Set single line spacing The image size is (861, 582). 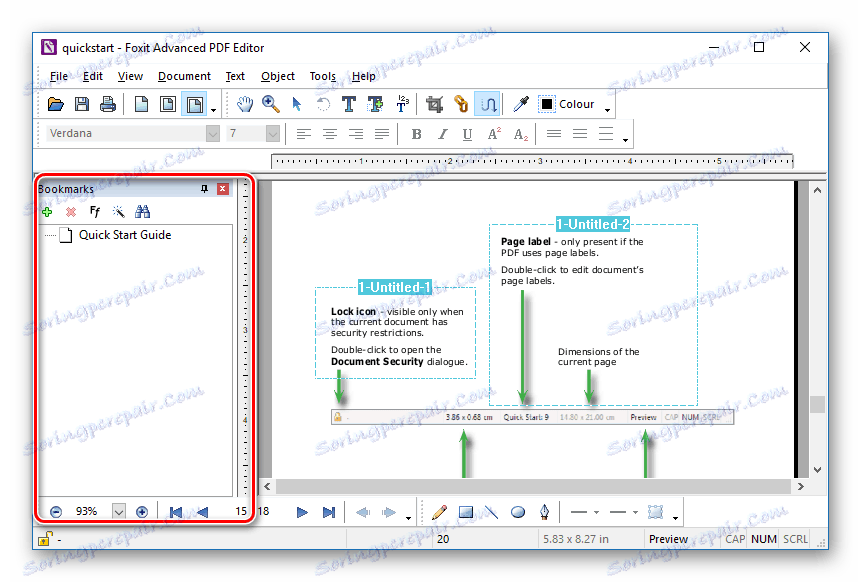point(554,133)
